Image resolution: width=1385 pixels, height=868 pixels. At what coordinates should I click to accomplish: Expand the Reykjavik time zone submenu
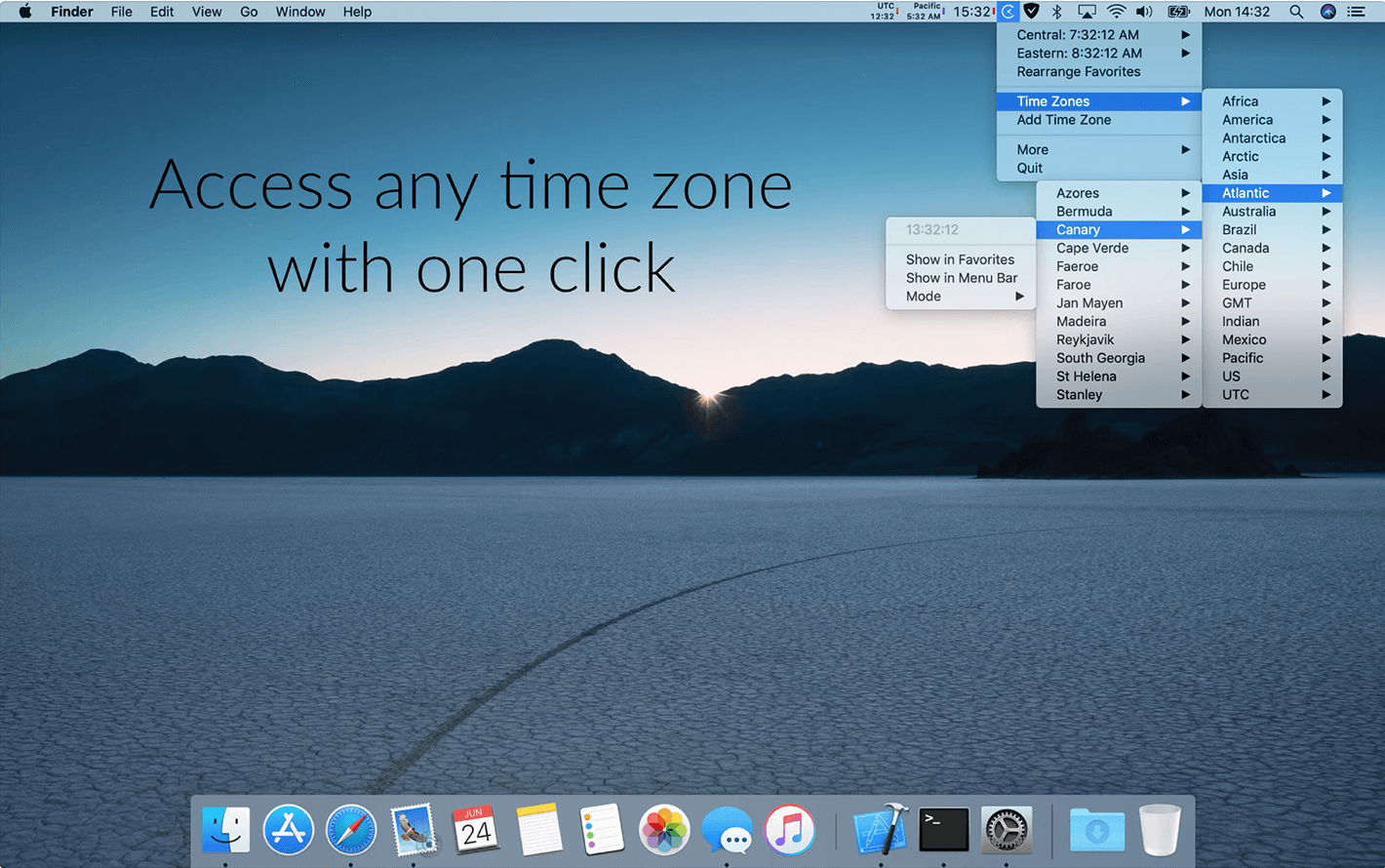pos(1119,339)
